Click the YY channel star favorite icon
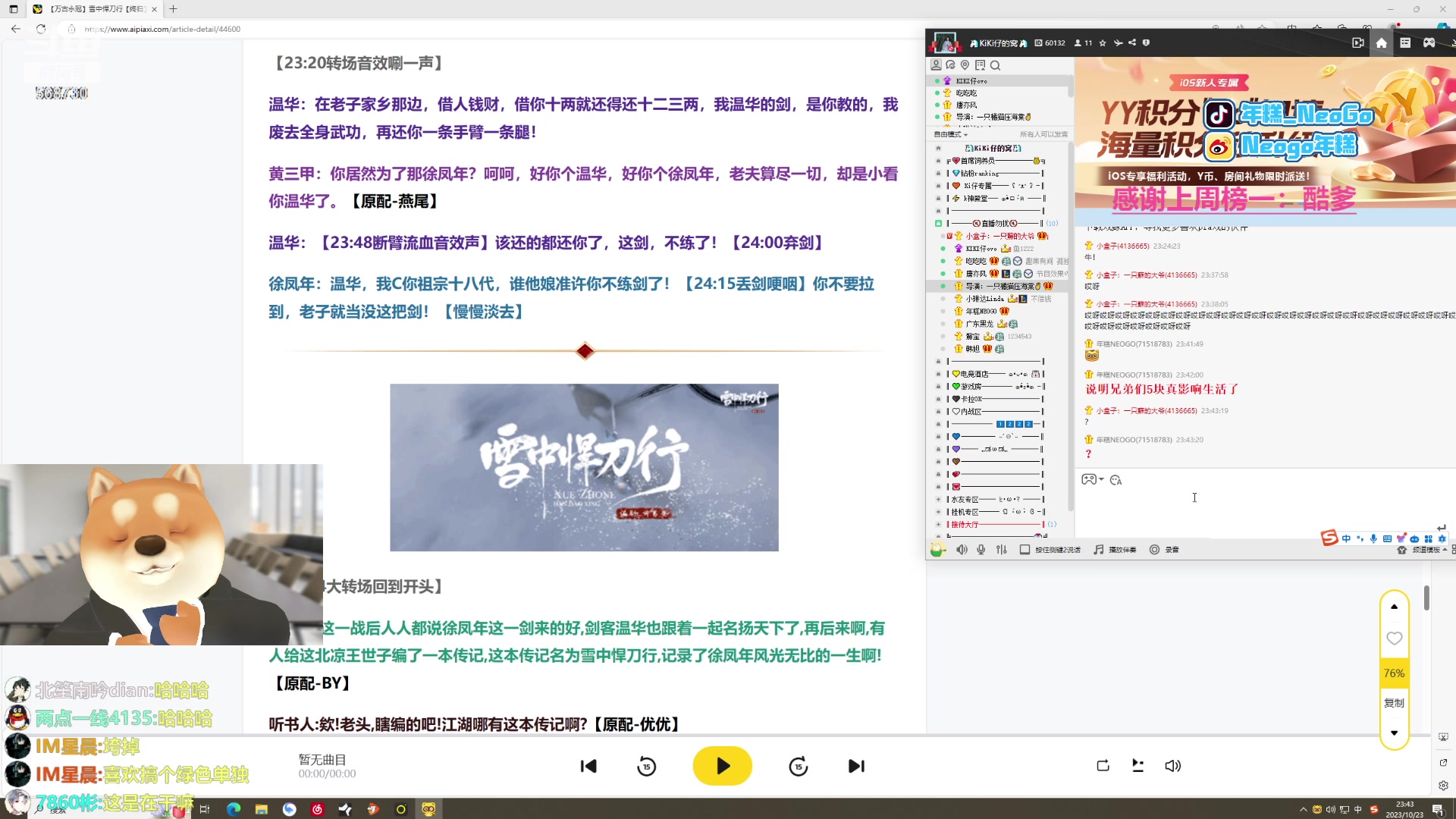 point(1103,43)
